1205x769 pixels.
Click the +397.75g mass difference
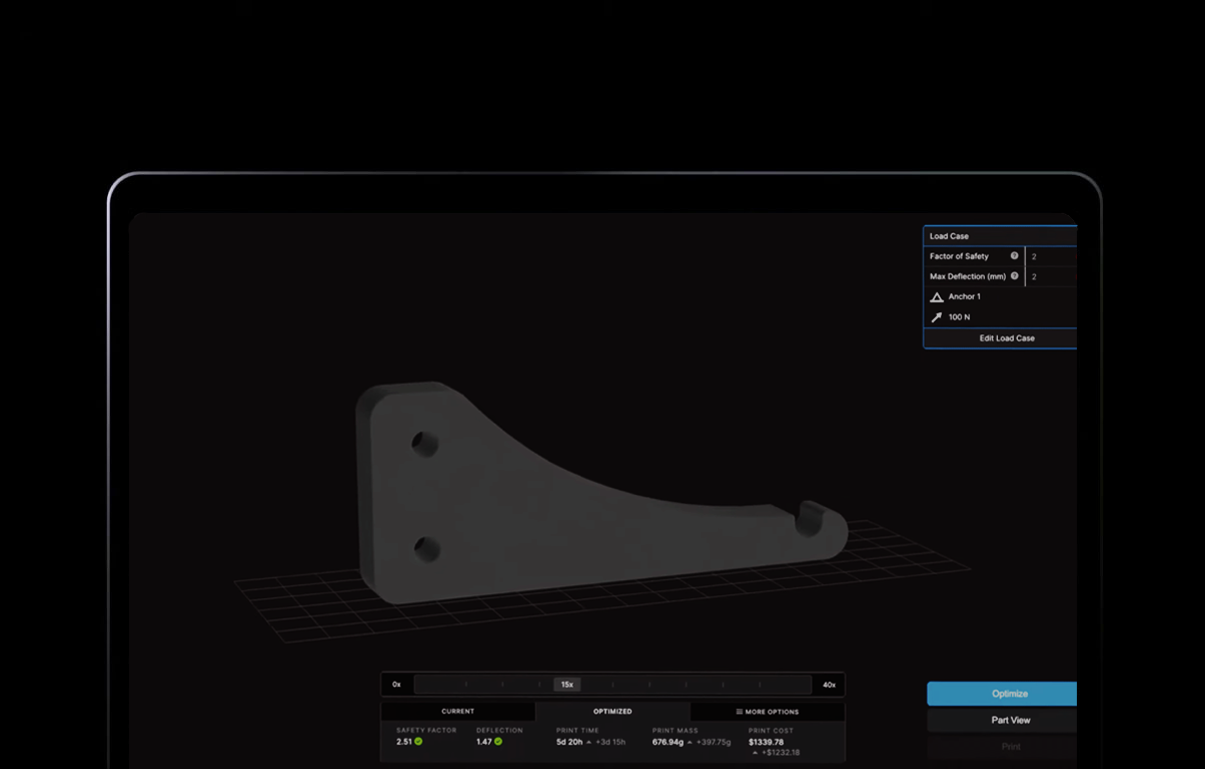click(713, 742)
